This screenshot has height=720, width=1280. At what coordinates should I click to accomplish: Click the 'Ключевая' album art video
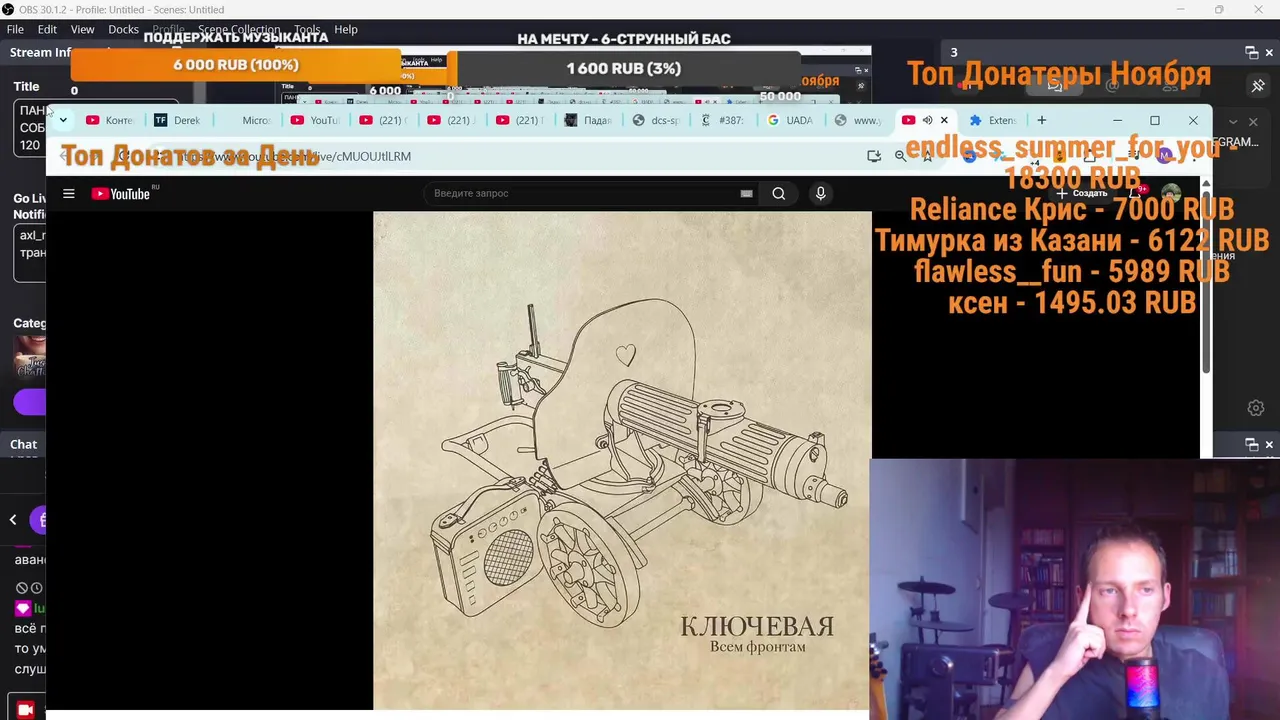coord(622,460)
